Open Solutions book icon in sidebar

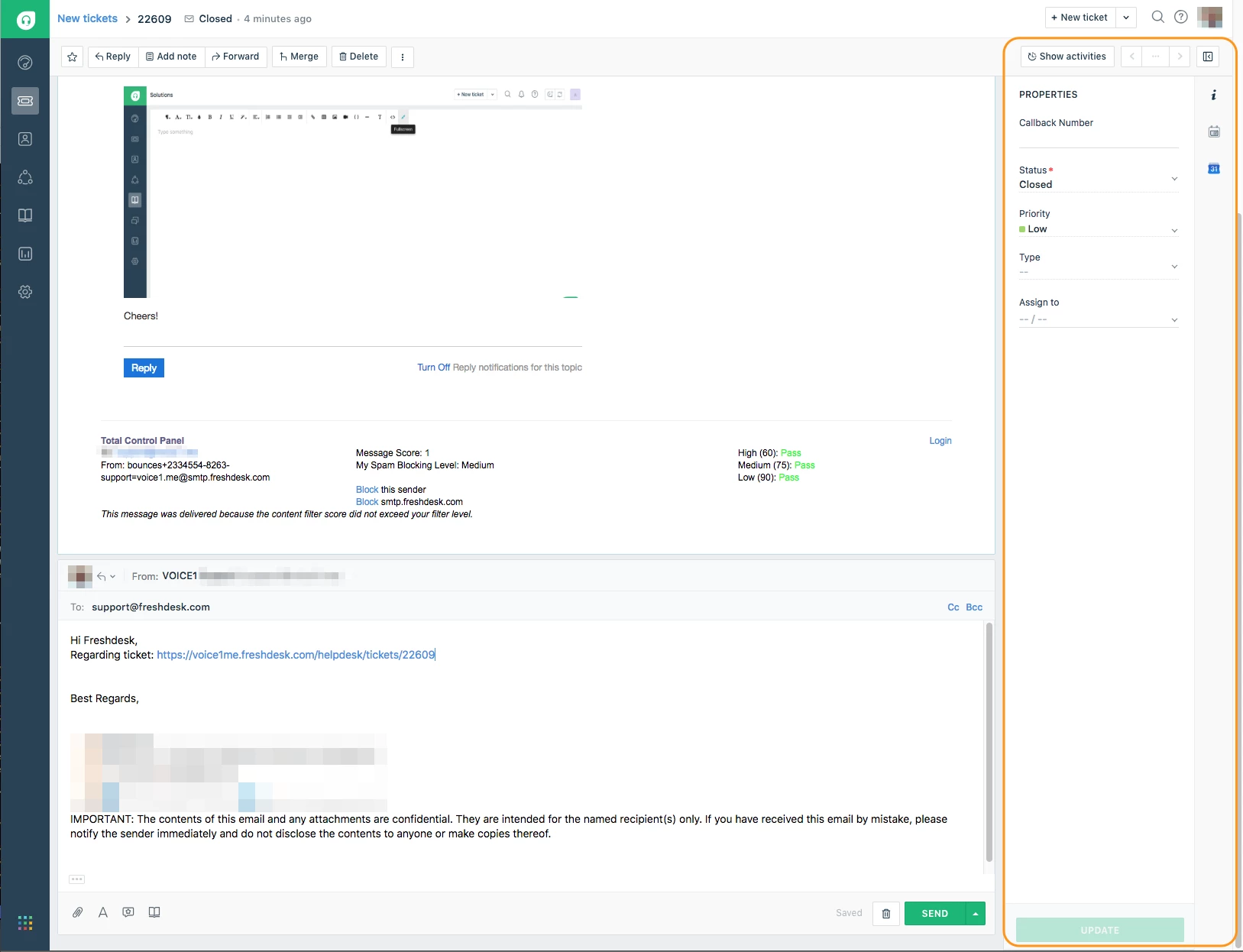25,215
